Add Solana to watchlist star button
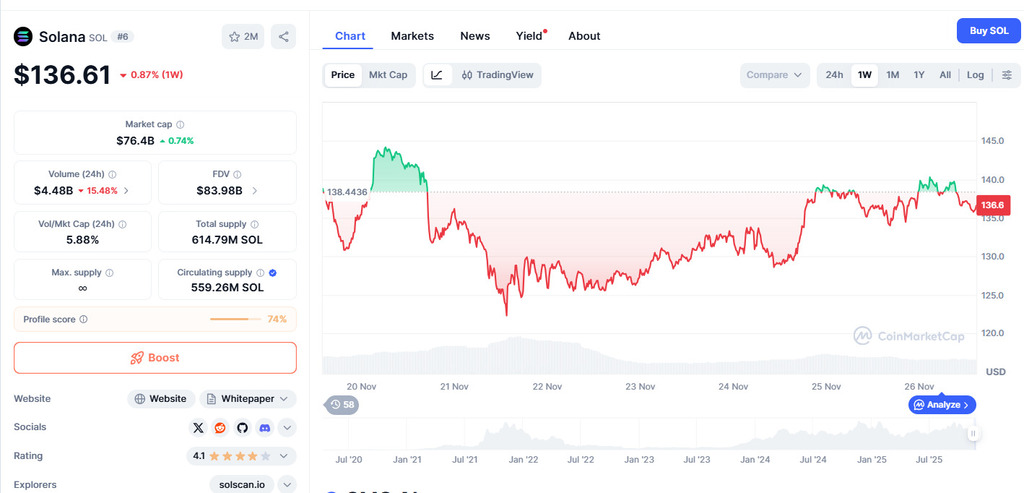Viewport: 1024px width, 493px height. [243, 37]
